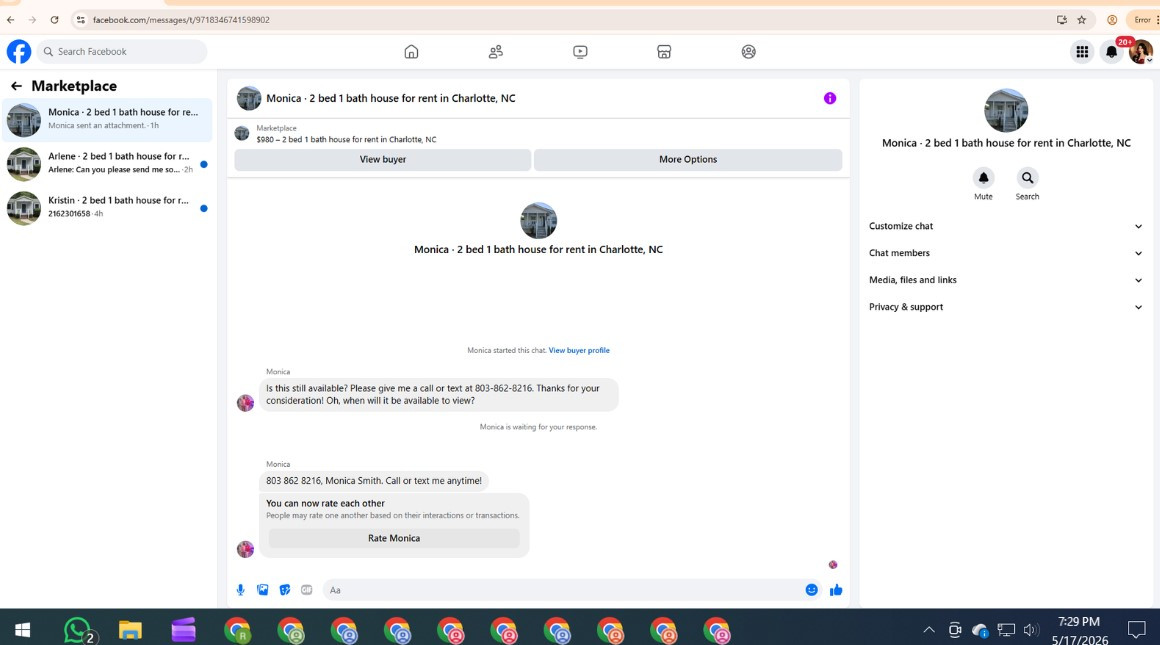The width and height of the screenshot is (1160, 645).
Task: Click the listing thumbnail in chat header
Action: pyautogui.click(x=249, y=98)
